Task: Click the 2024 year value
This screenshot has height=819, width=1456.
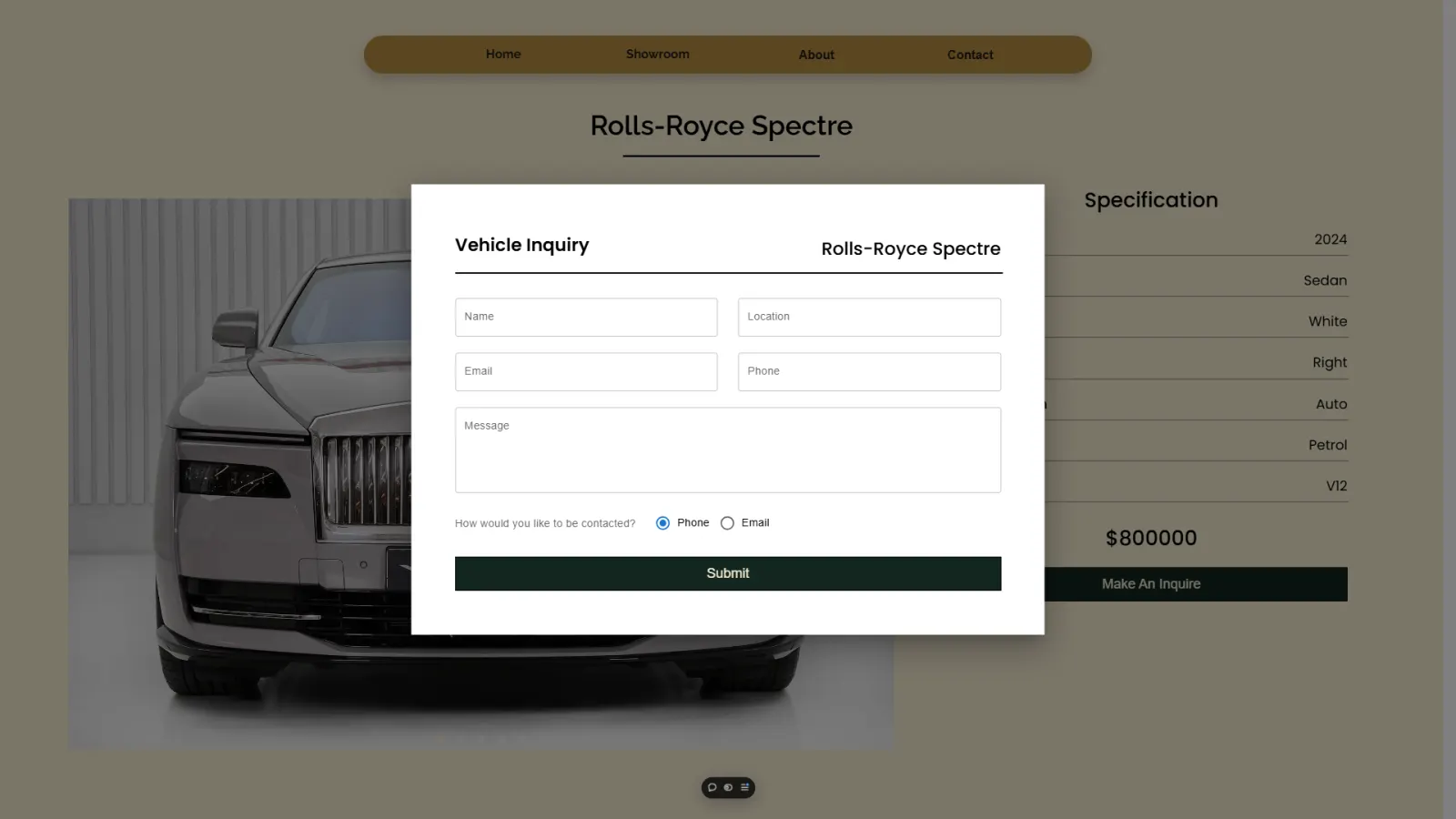Action: pyautogui.click(x=1330, y=239)
